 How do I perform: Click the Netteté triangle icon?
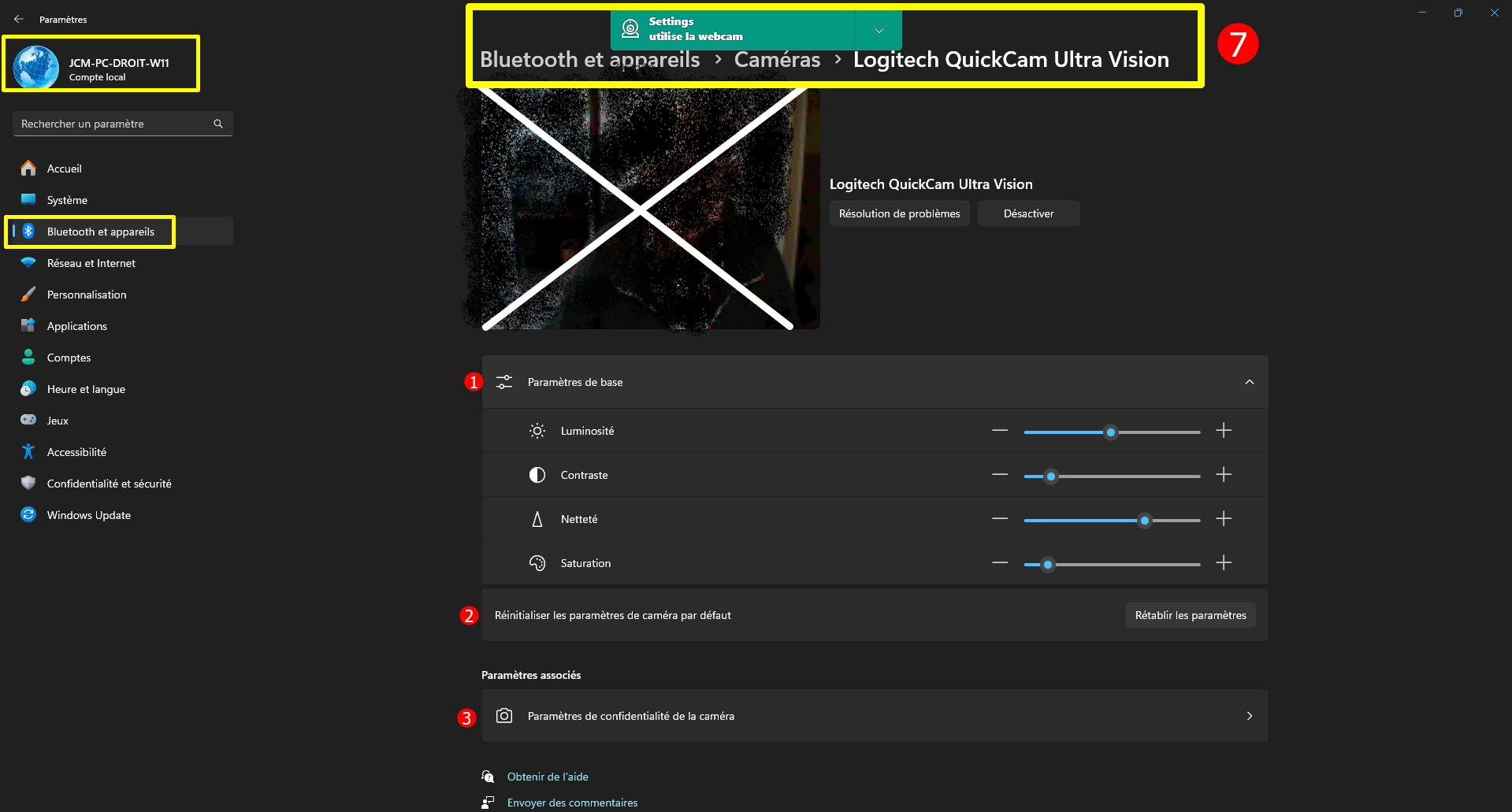pos(537,519)
